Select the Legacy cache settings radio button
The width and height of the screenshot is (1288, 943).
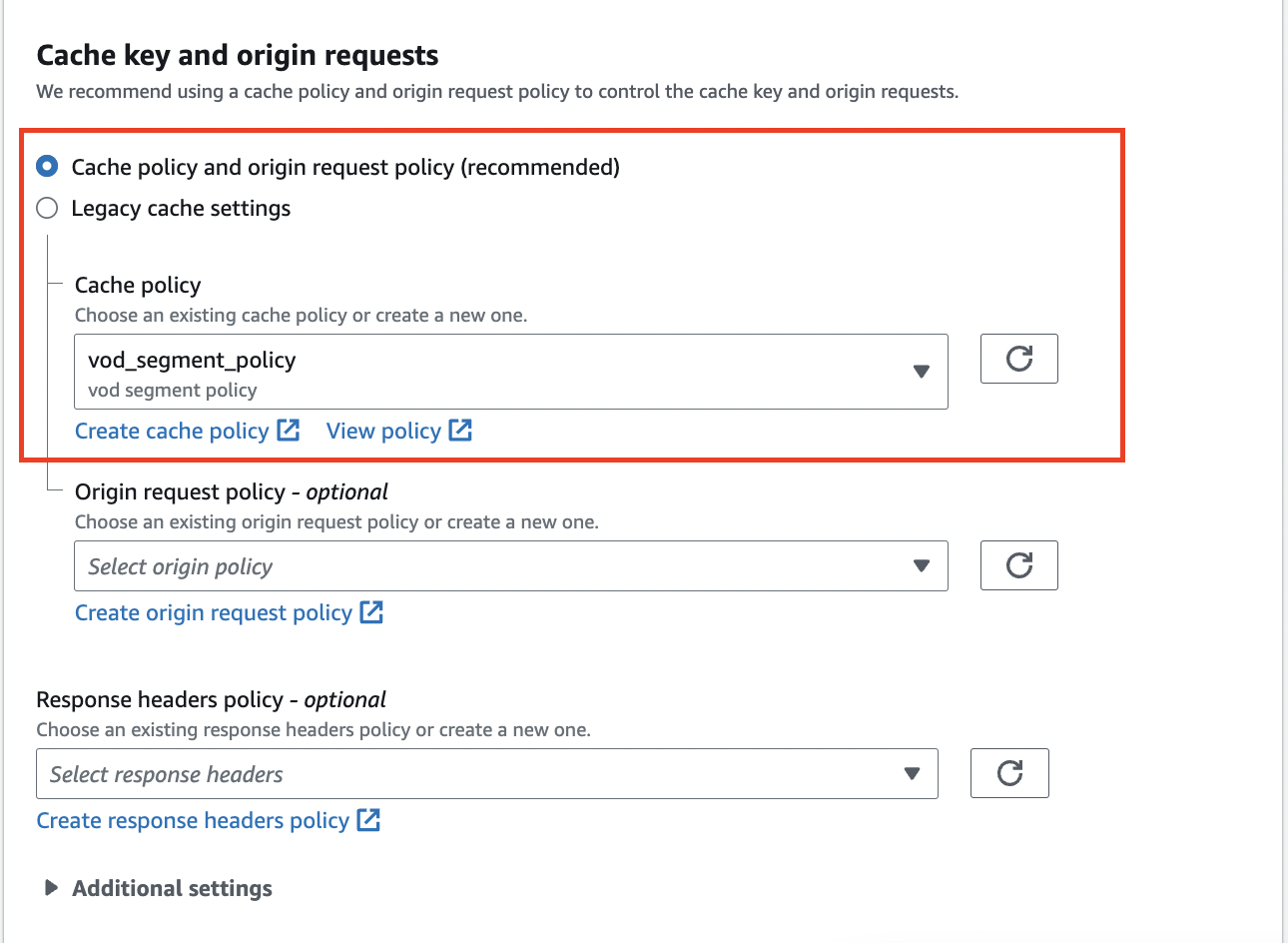tap(47, 208)
